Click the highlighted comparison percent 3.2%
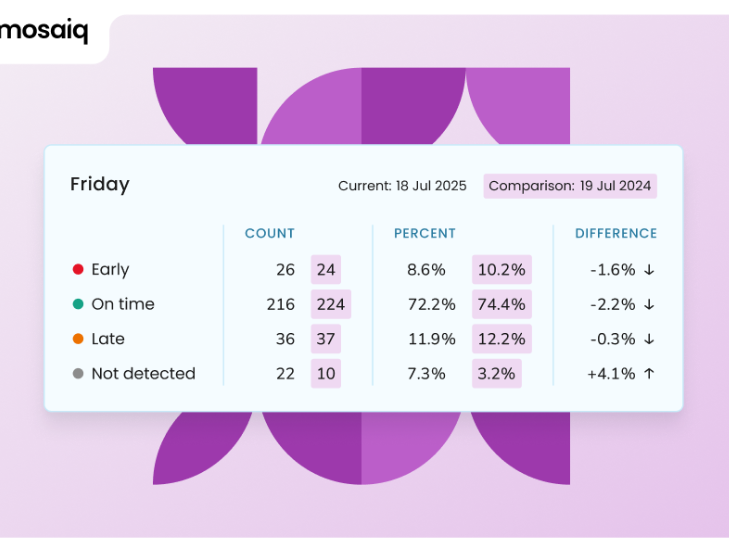The image size is (729, 547). click(x=497, y=374)
